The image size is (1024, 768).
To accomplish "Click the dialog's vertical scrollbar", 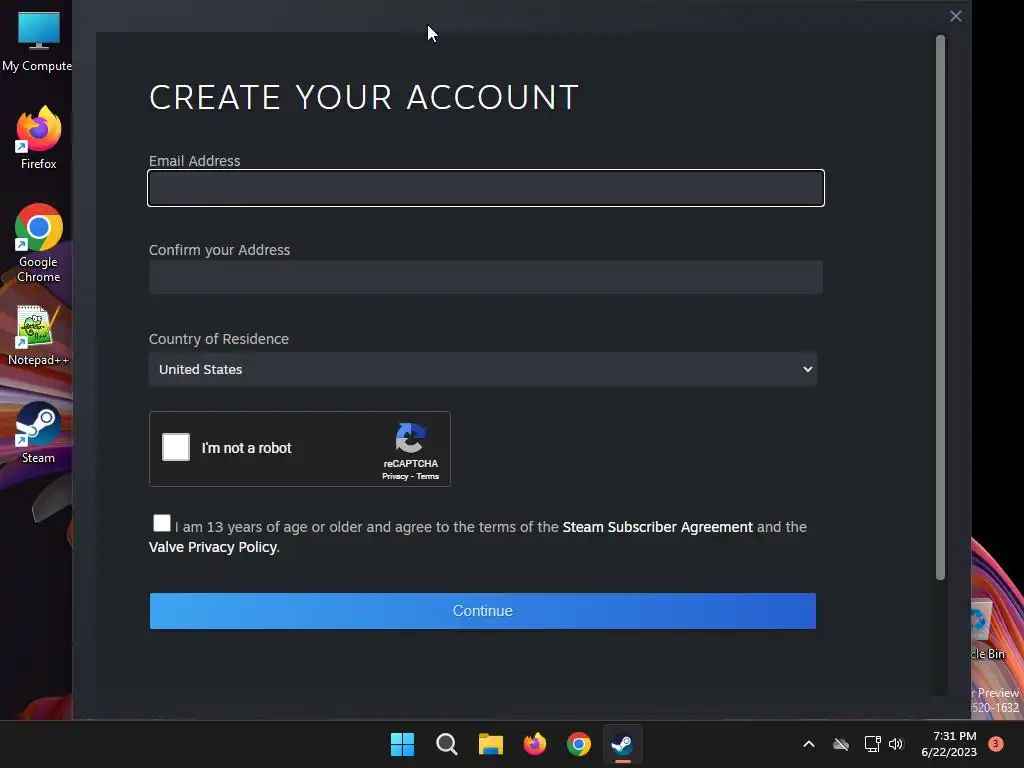I will 940,307.
